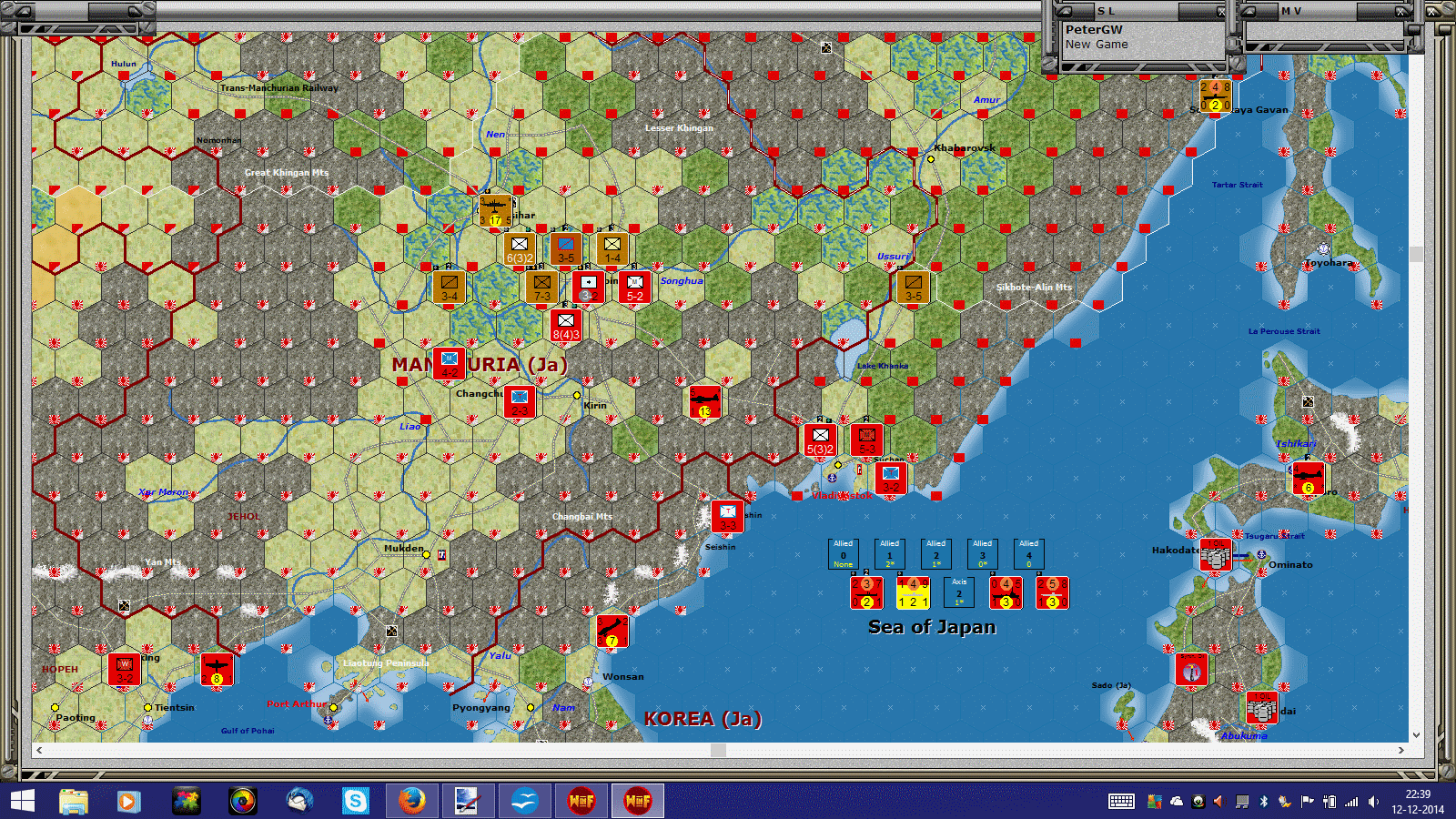Select the red 2-5-8 naval counter in Sea of Japan
The height and width of the screenshot is (819, 1456).
pos(1052,592)
